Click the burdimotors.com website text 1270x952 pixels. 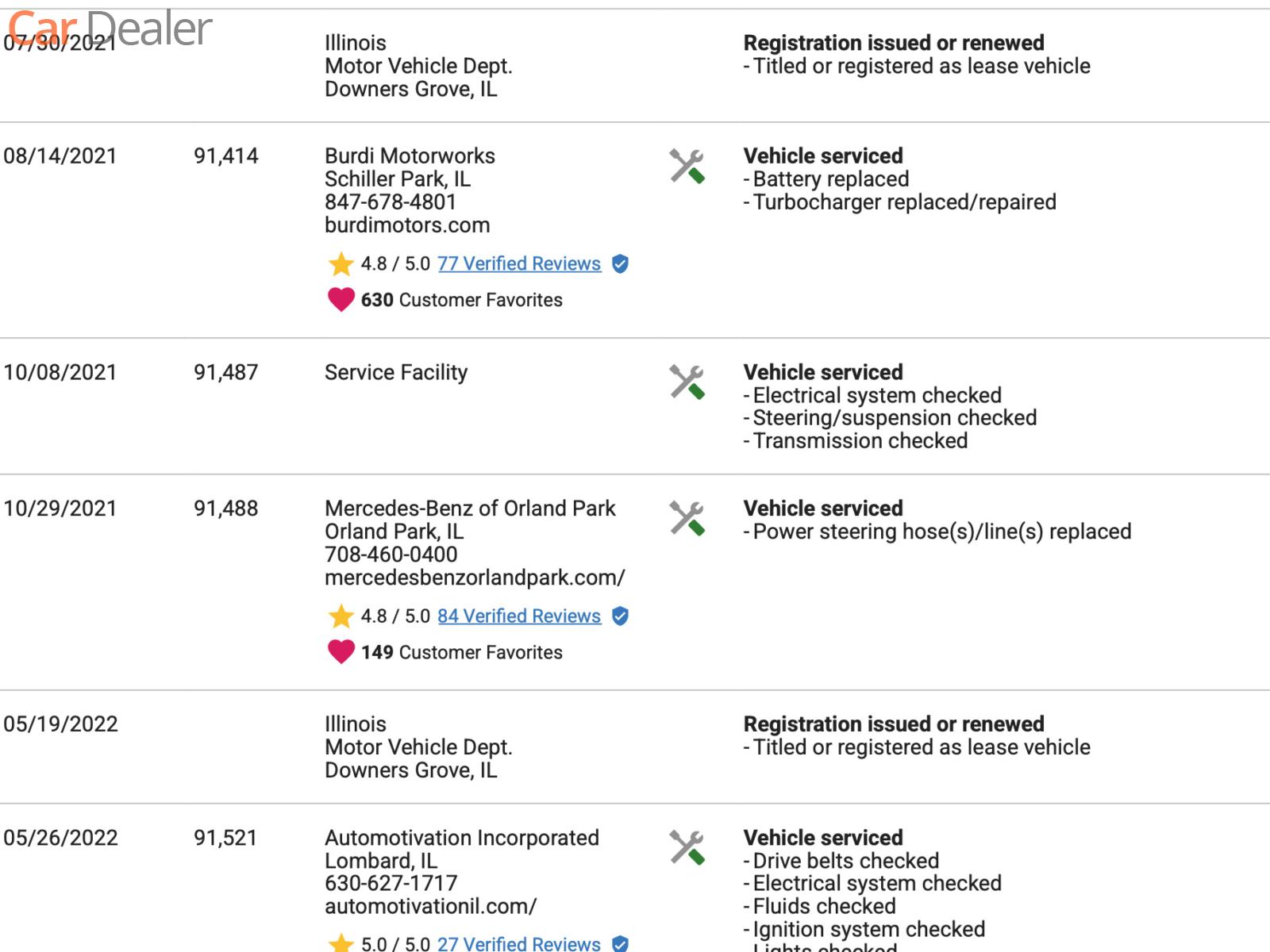point(407,225)
